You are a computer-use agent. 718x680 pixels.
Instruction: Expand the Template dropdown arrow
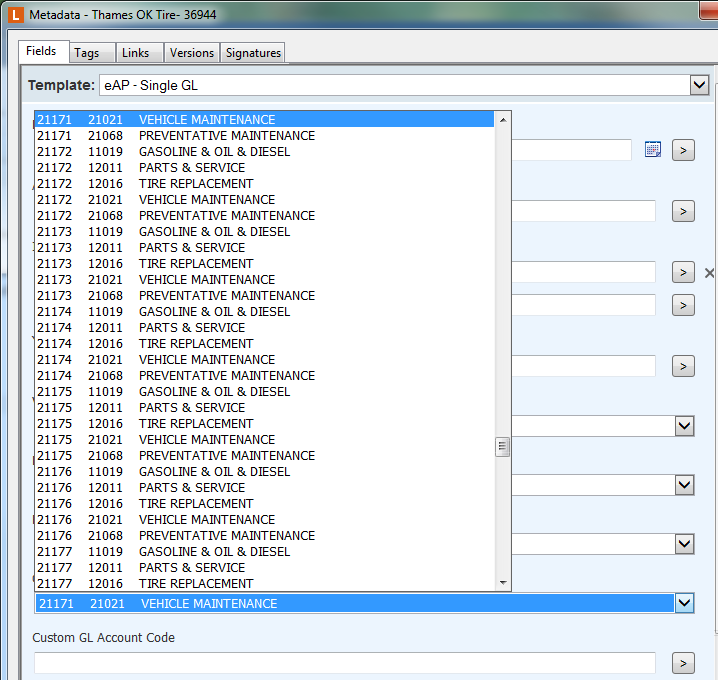[699, 85]
